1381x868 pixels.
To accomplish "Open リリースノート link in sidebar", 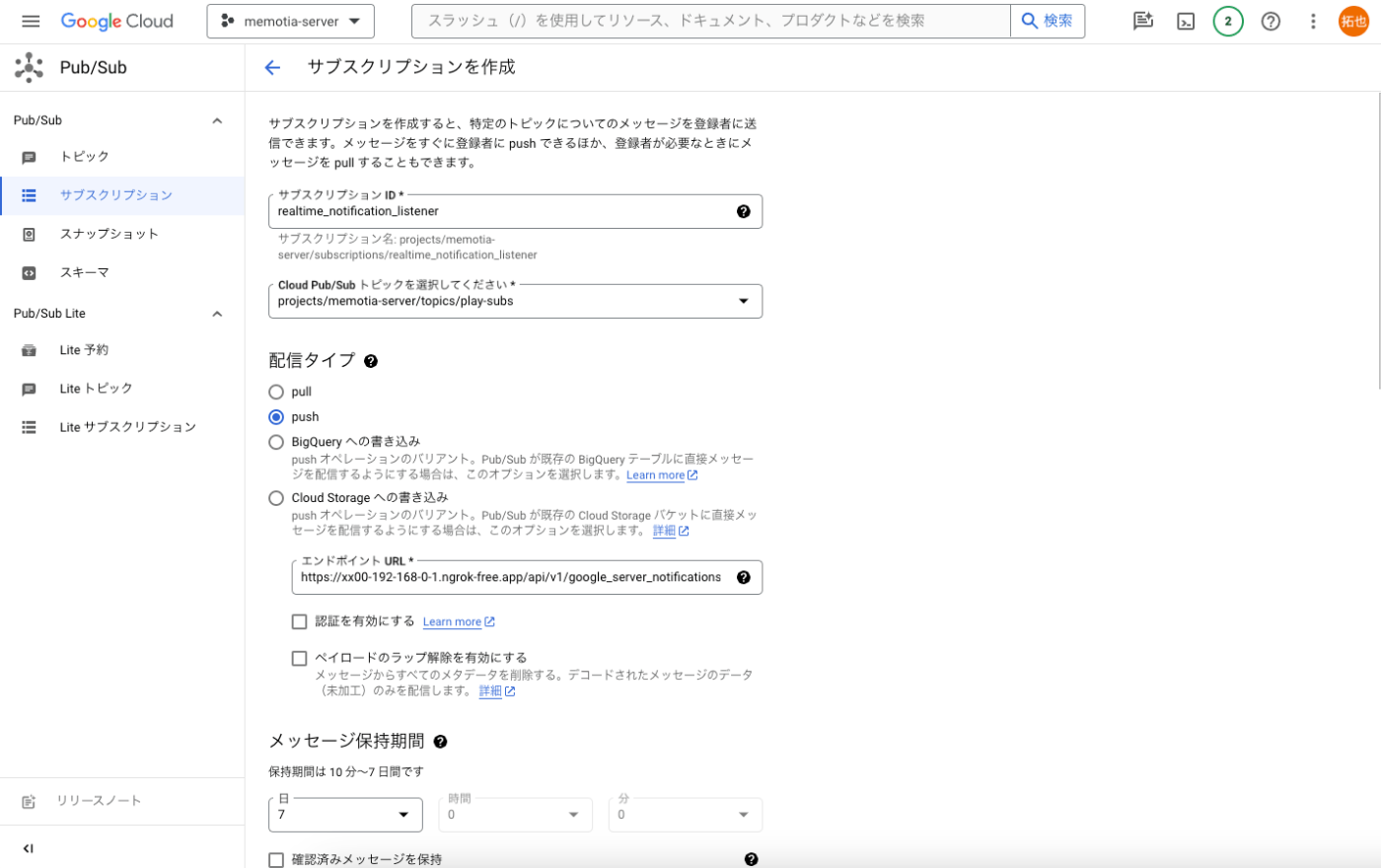I will 99,801.
